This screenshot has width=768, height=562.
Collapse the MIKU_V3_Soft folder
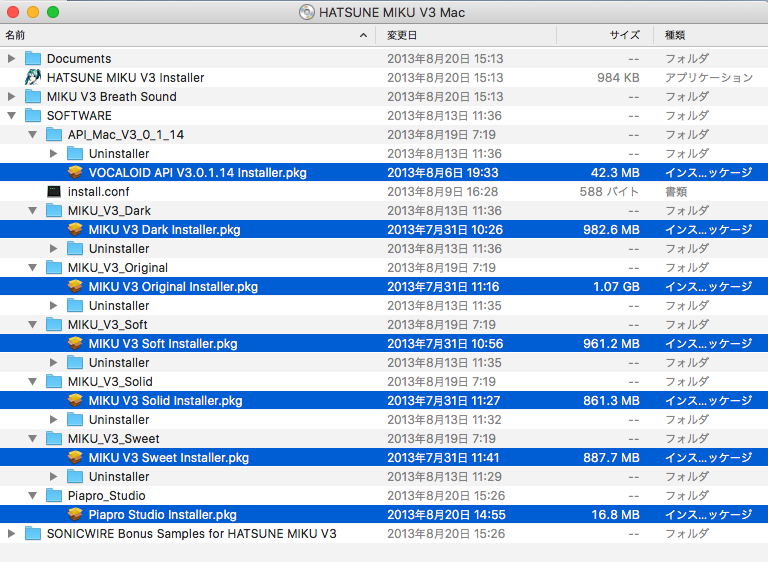click(32, 324)
